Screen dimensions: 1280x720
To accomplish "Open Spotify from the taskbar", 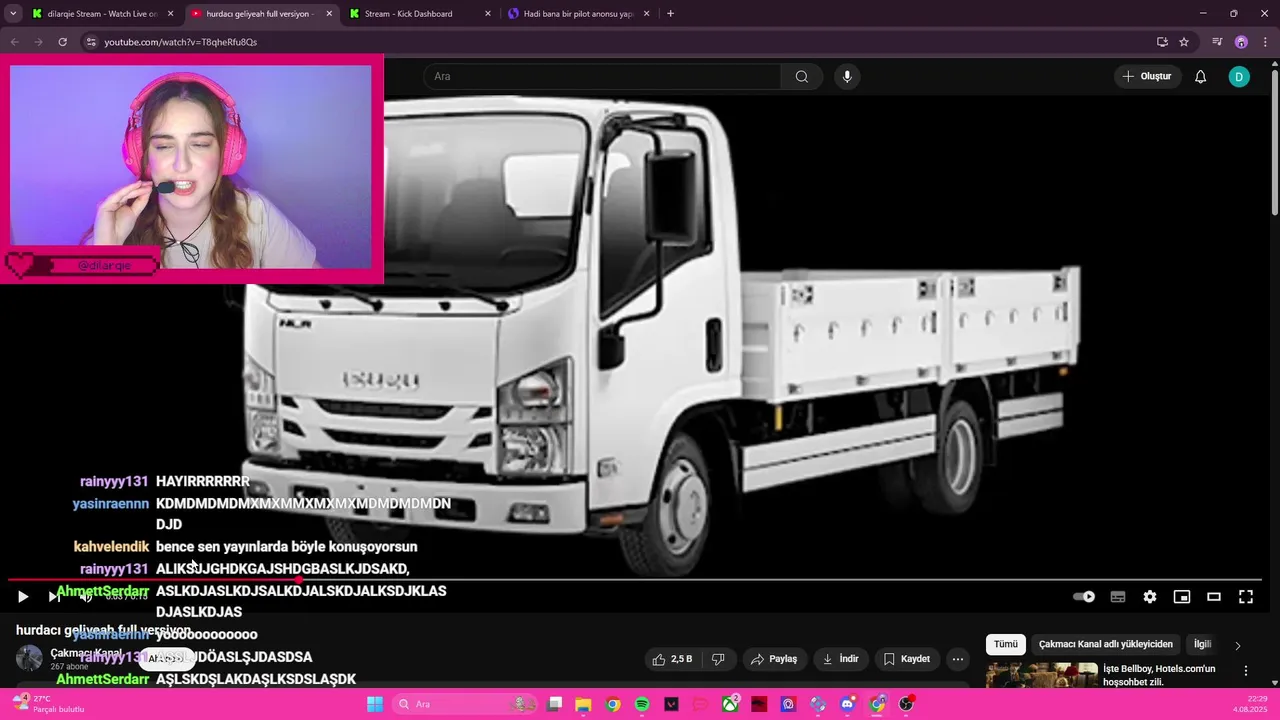I will click(642, 704).
